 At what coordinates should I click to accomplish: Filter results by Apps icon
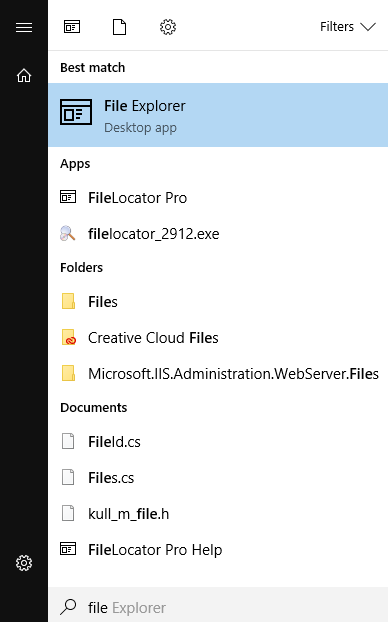pyautogui.click(x=72, y=27)
